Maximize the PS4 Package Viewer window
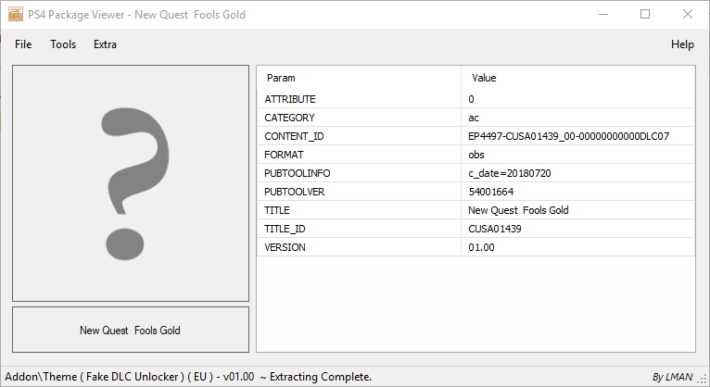The height and width of the screenshot is (387, 710). point(645,14)
